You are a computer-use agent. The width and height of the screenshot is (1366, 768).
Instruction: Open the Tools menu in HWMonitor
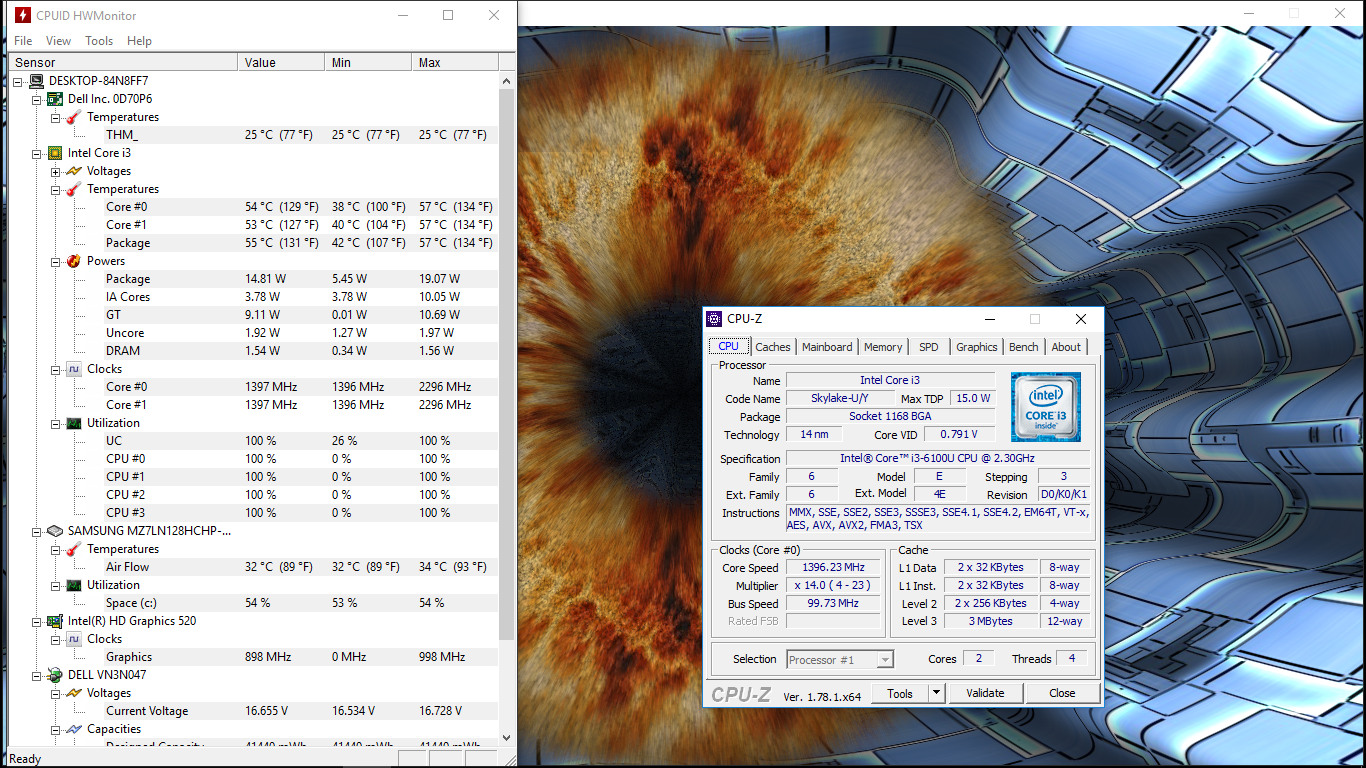[x=99, y=41]
